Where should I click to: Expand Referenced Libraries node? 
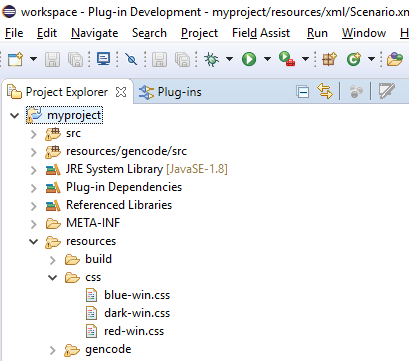[33, 206]
